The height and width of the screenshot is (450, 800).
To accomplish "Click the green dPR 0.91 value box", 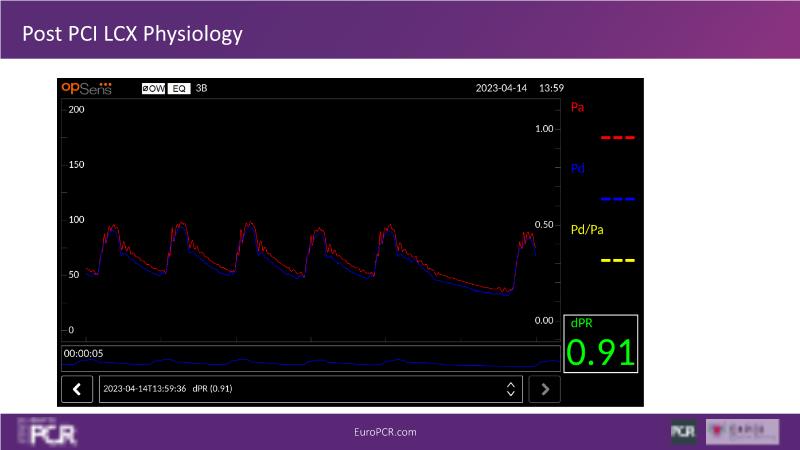I will 601,343.
